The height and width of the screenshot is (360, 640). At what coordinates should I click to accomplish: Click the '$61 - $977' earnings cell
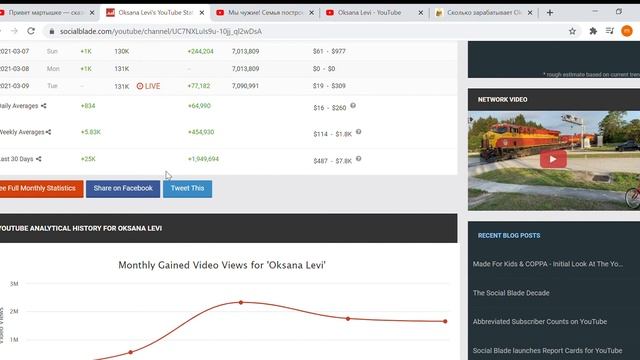[329, 51]
